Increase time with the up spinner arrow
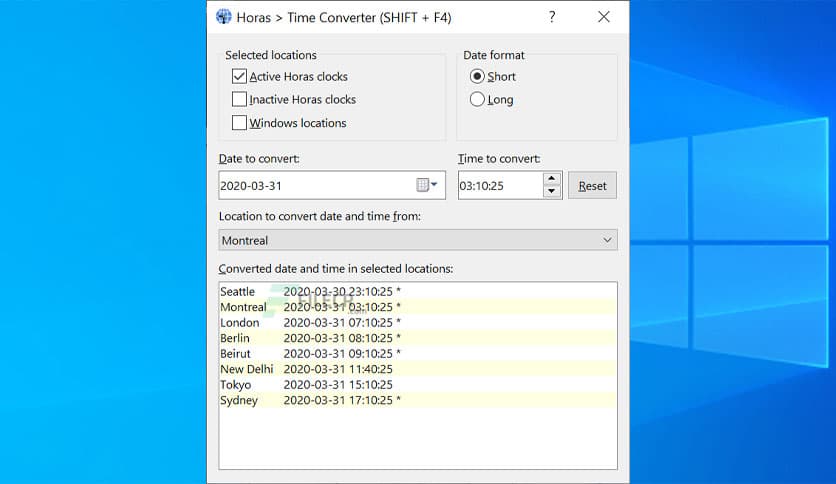 [x=551, y=180]
